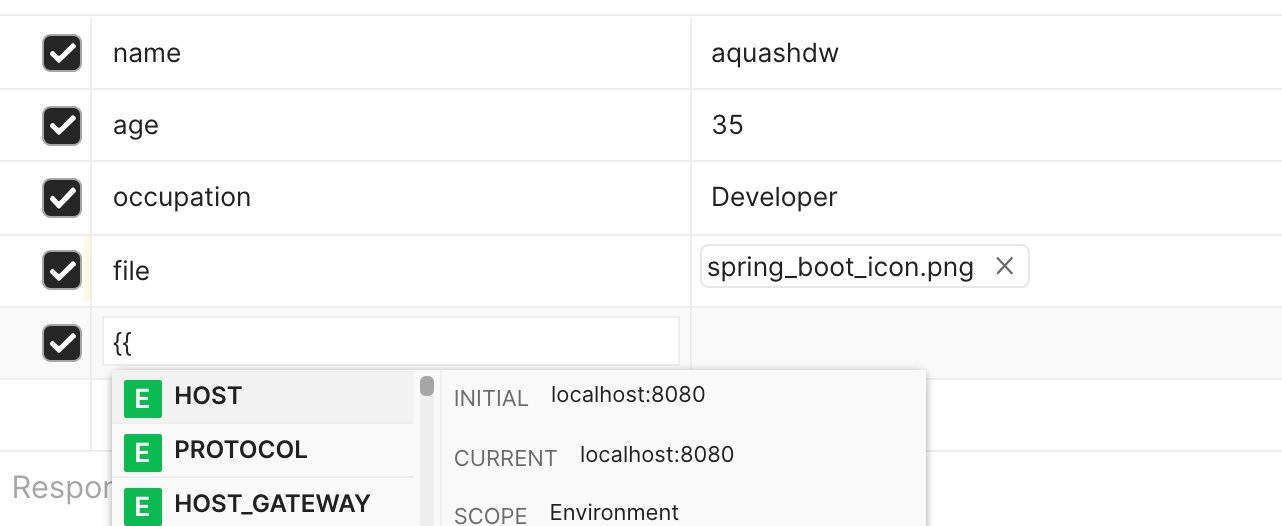The image size is (1282, 526).
Task: Remove spring_boot_icon.png file attachment
Action: pos(1005,266)
